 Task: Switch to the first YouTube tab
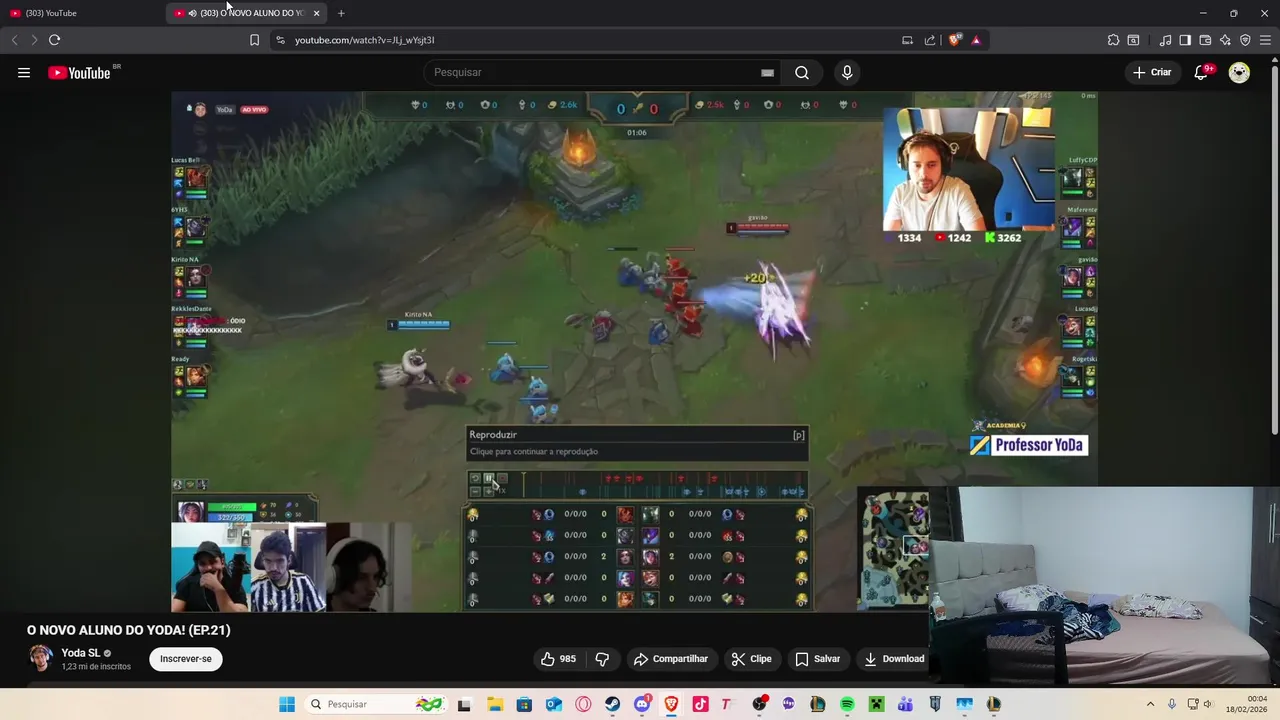(82, 13)
